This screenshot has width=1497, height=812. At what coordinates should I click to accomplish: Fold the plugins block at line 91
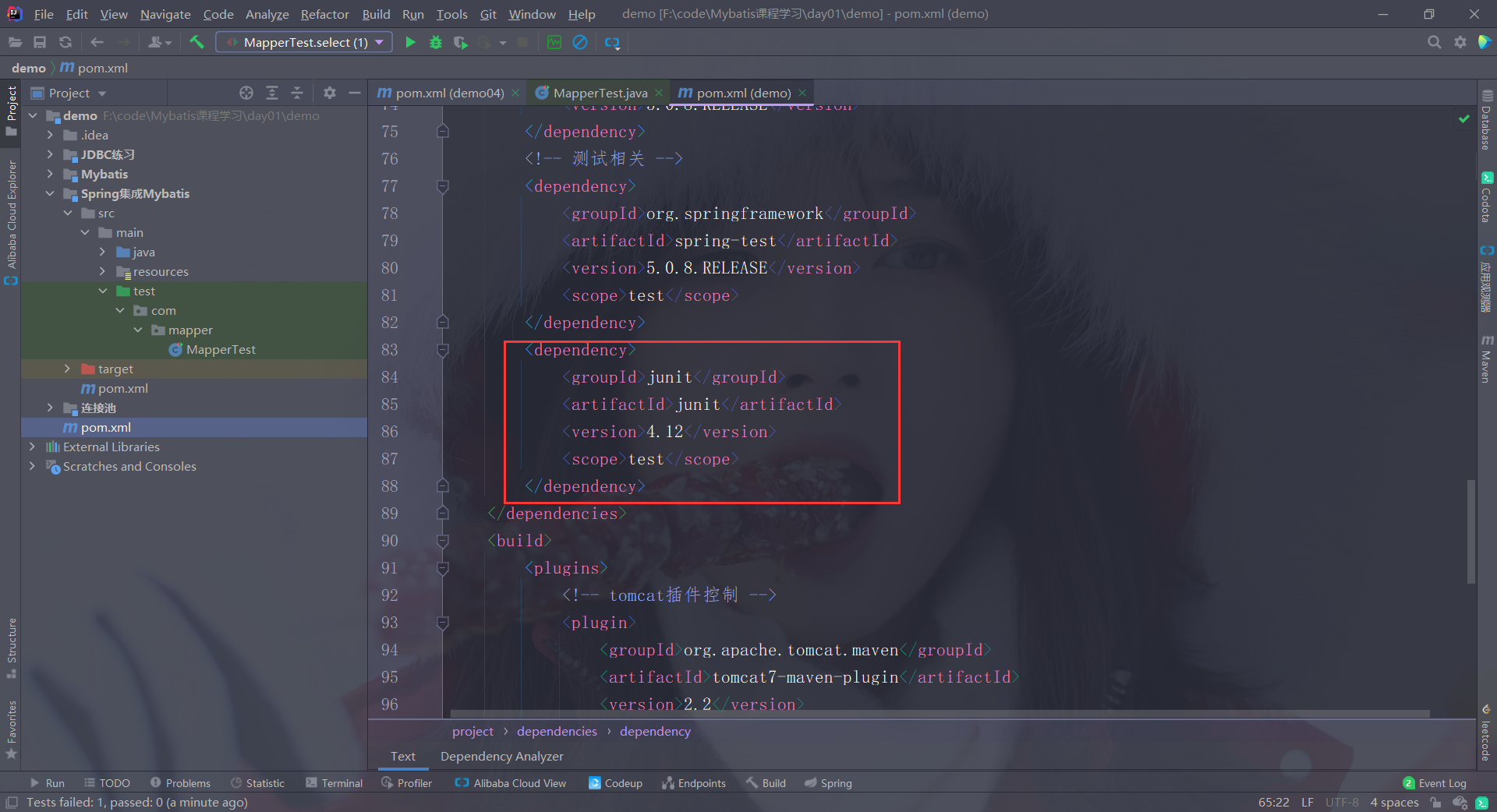tap(443, 568)
